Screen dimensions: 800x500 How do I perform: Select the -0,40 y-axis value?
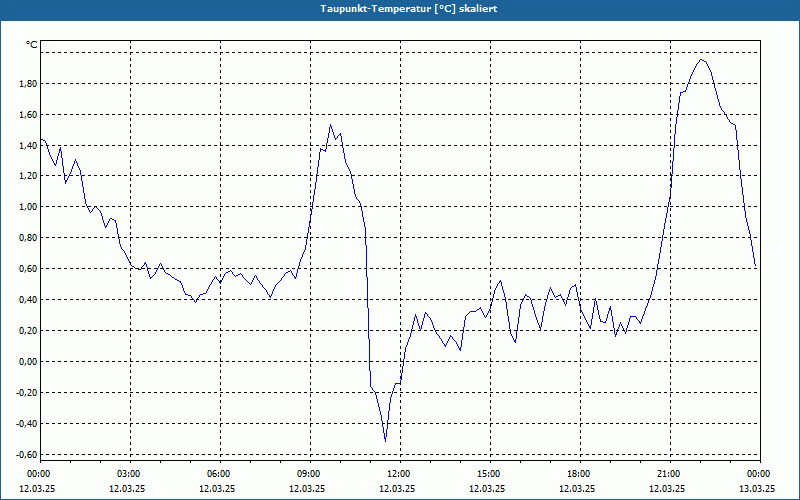coord(27,423)
